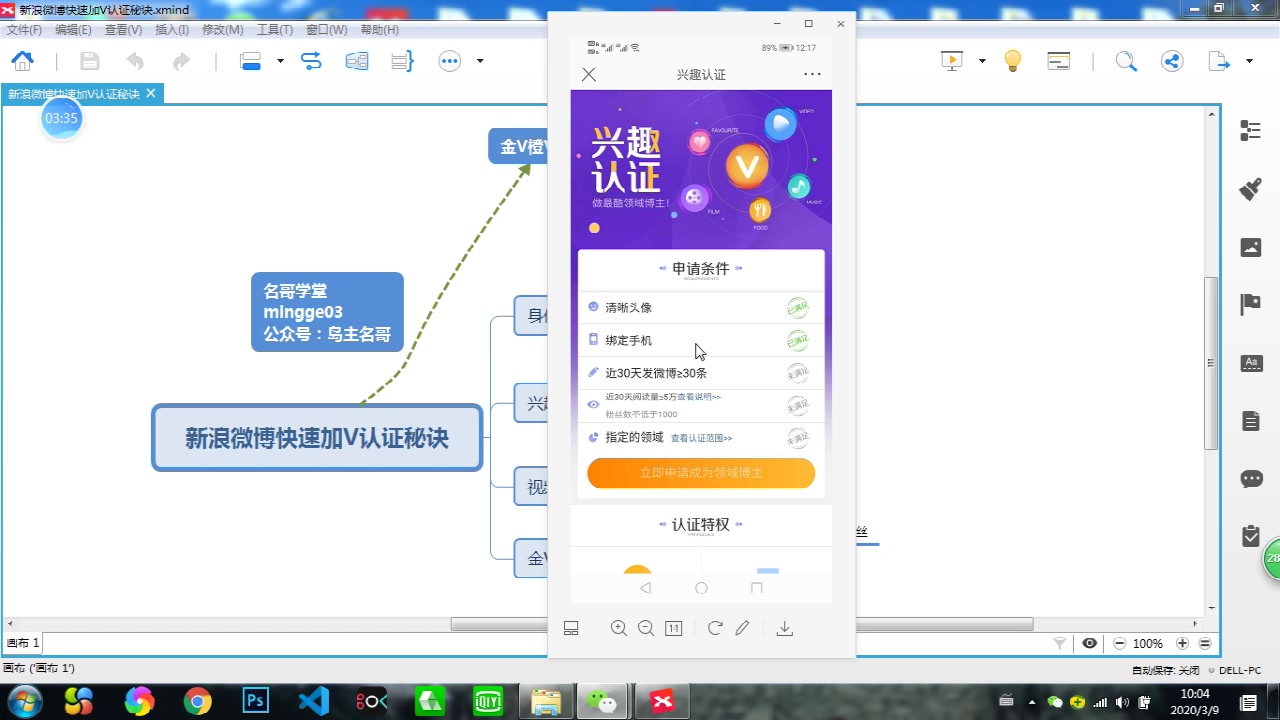Open the 窗口(W) menu

326,30
